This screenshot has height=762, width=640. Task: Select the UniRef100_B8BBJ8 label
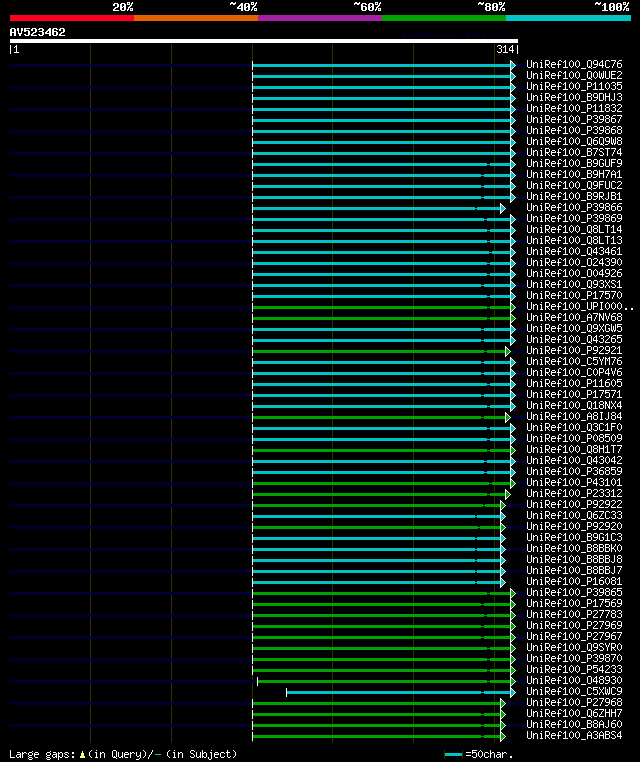click(574, 559)
